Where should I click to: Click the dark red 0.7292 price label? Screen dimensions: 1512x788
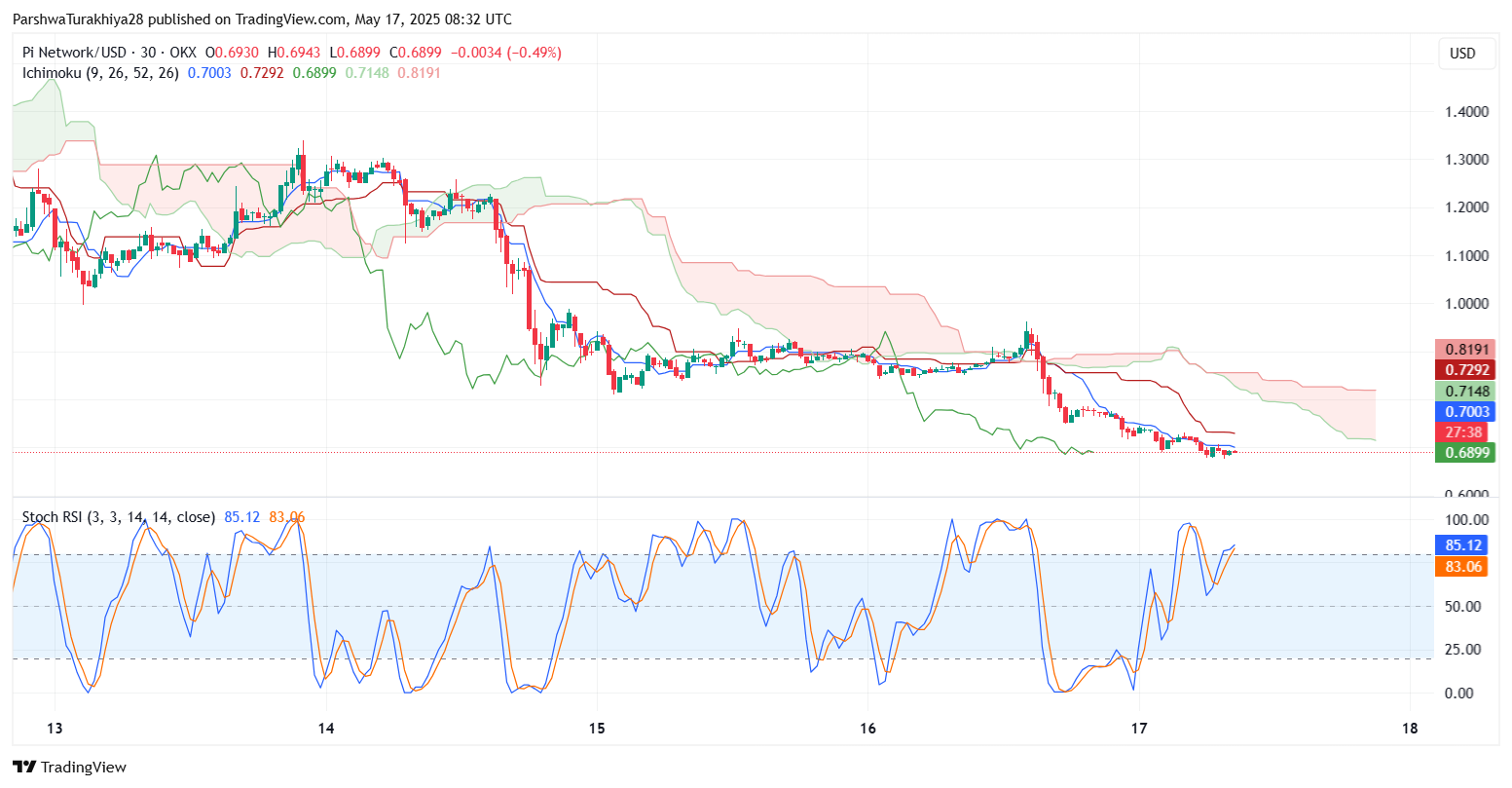1464,370
